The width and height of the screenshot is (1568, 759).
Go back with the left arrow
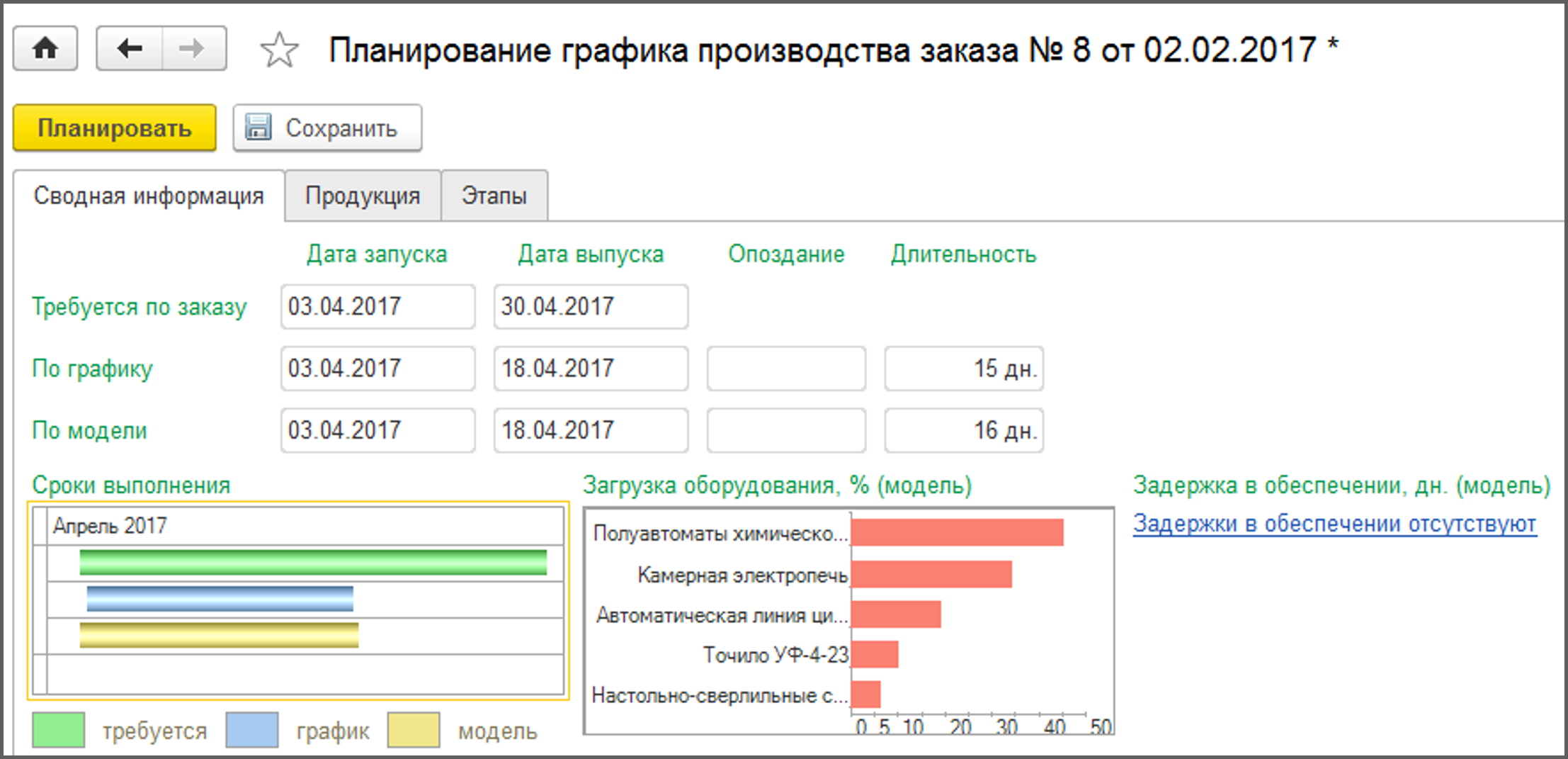coord(130,49)
